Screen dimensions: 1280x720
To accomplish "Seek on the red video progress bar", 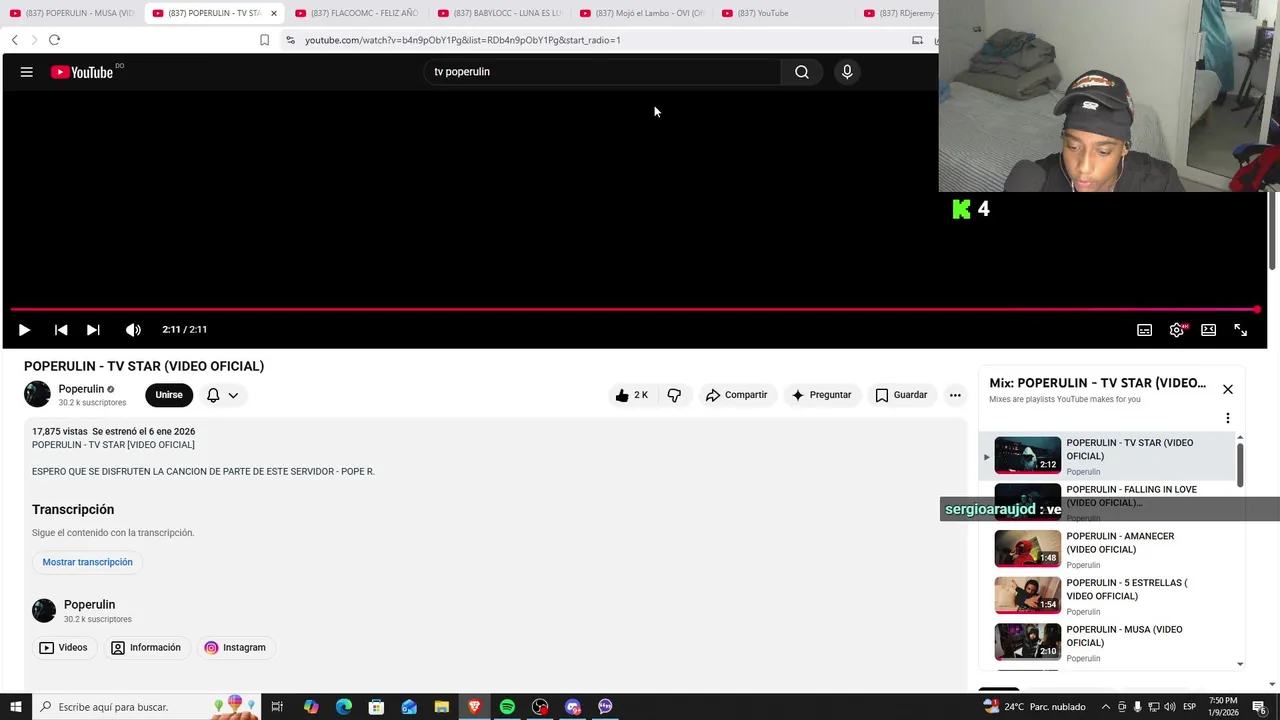I will coord(634,309).
